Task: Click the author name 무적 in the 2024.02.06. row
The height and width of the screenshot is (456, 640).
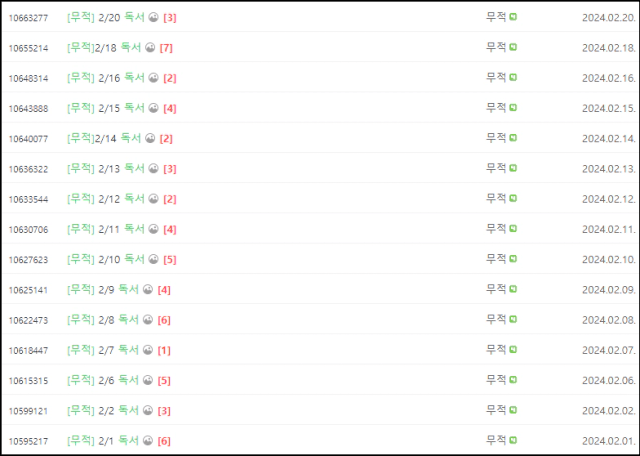Action: tap(496, 379)
